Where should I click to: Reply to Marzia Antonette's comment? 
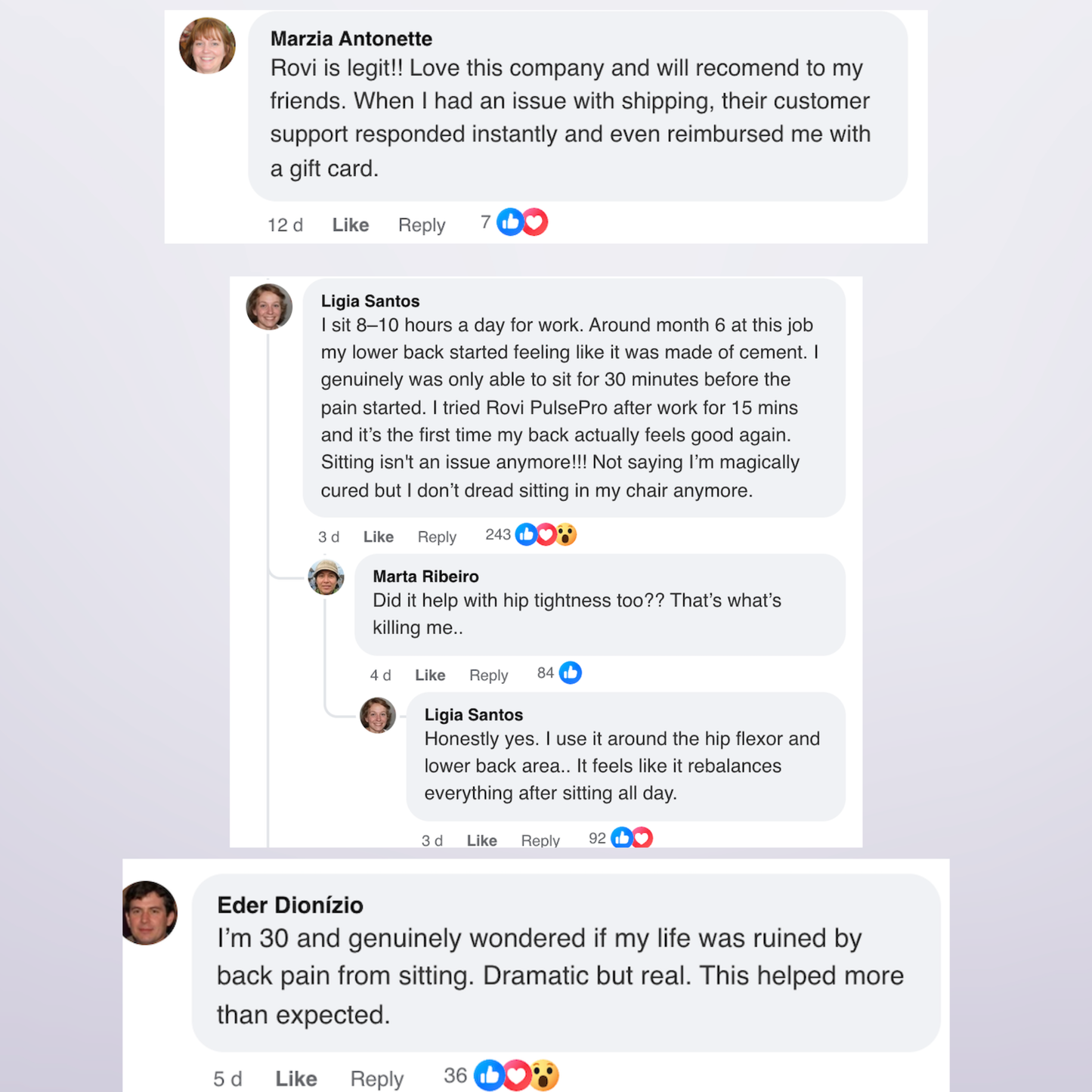pos(422,225)
